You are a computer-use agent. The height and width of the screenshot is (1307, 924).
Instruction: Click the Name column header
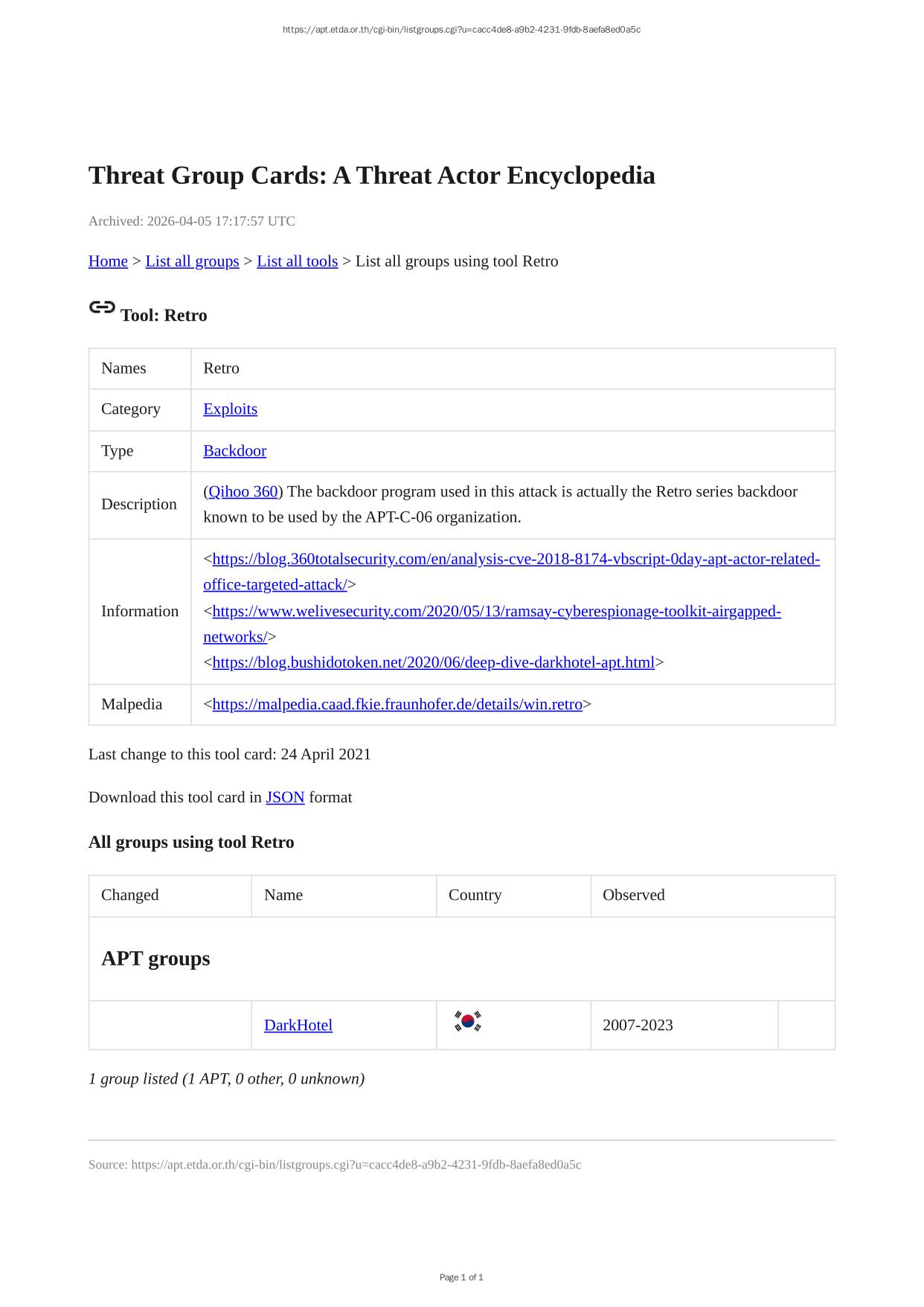click(283, 895)
